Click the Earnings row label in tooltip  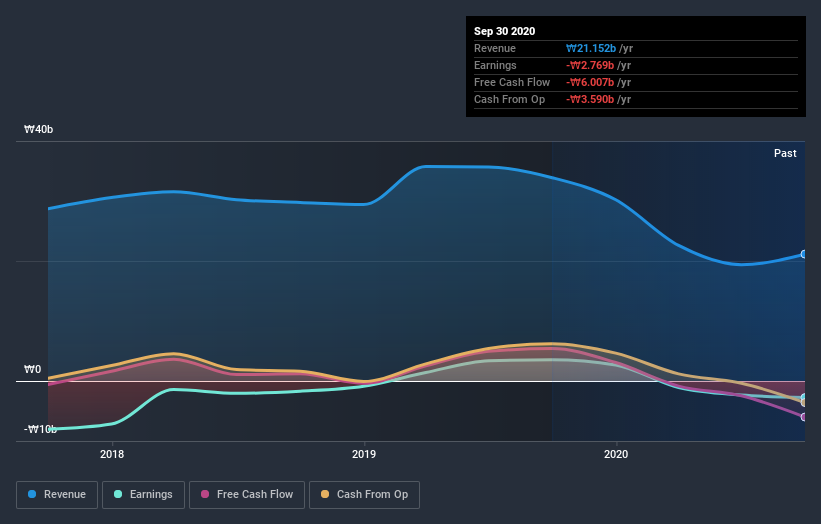pos(495,65)
